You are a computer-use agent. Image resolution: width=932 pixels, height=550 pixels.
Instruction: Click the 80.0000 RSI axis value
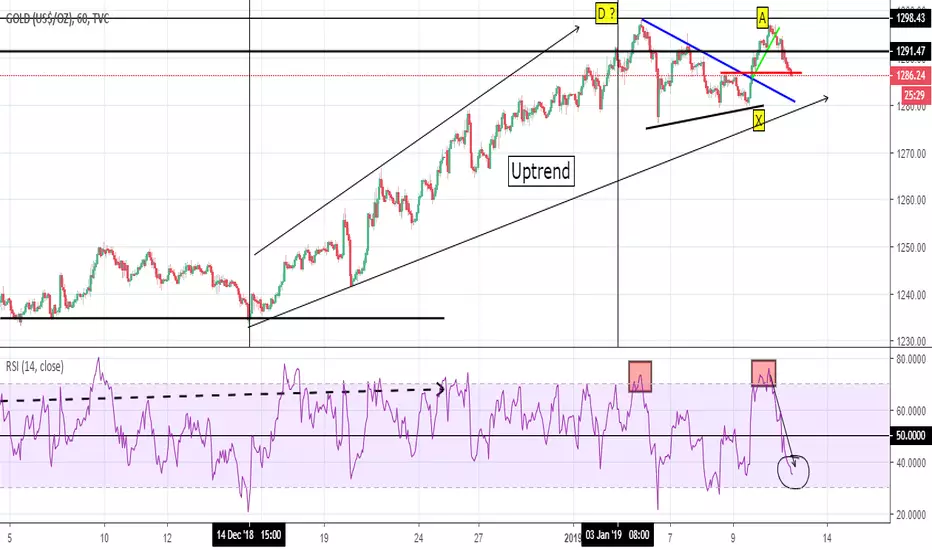tap(911, 359)
